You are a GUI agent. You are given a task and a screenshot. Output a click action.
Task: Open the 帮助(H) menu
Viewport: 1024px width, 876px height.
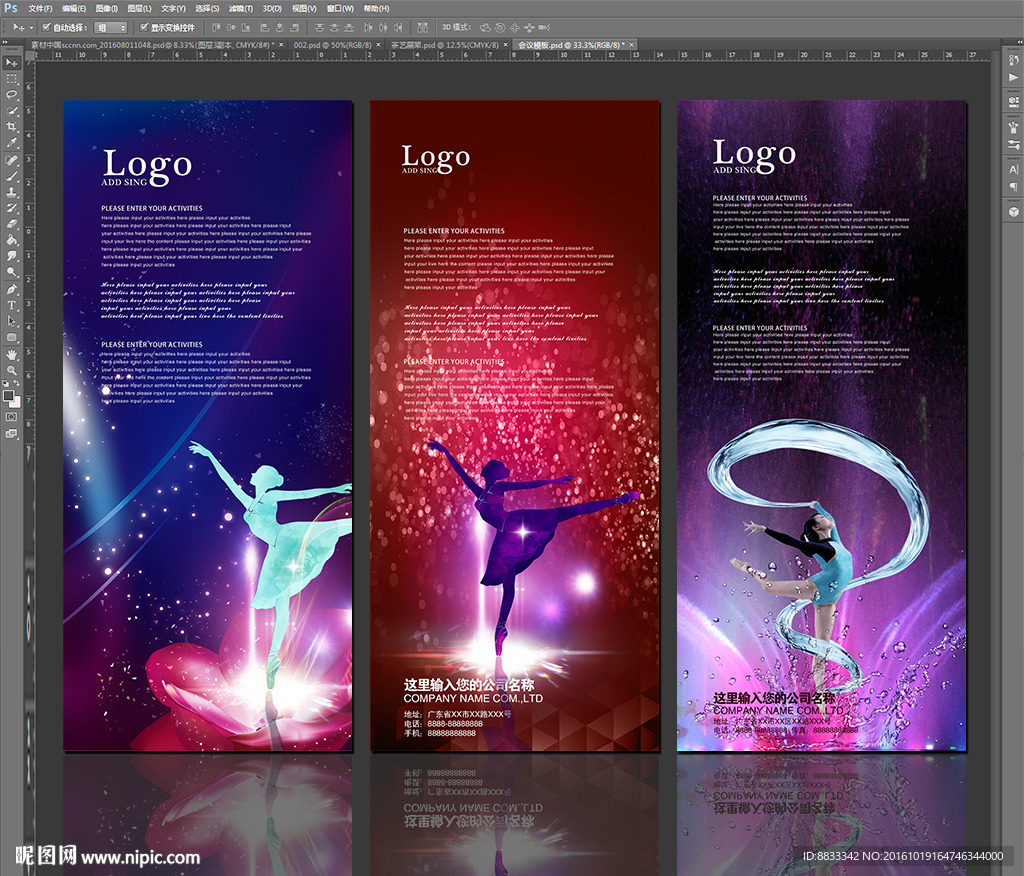pos(376,8)
